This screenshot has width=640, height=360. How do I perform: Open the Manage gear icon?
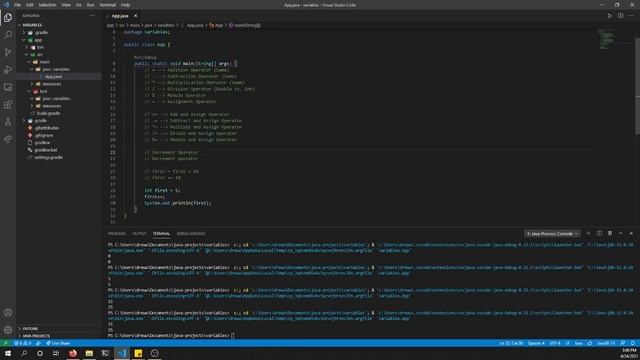pyautogui.click(x=8, y=330)
